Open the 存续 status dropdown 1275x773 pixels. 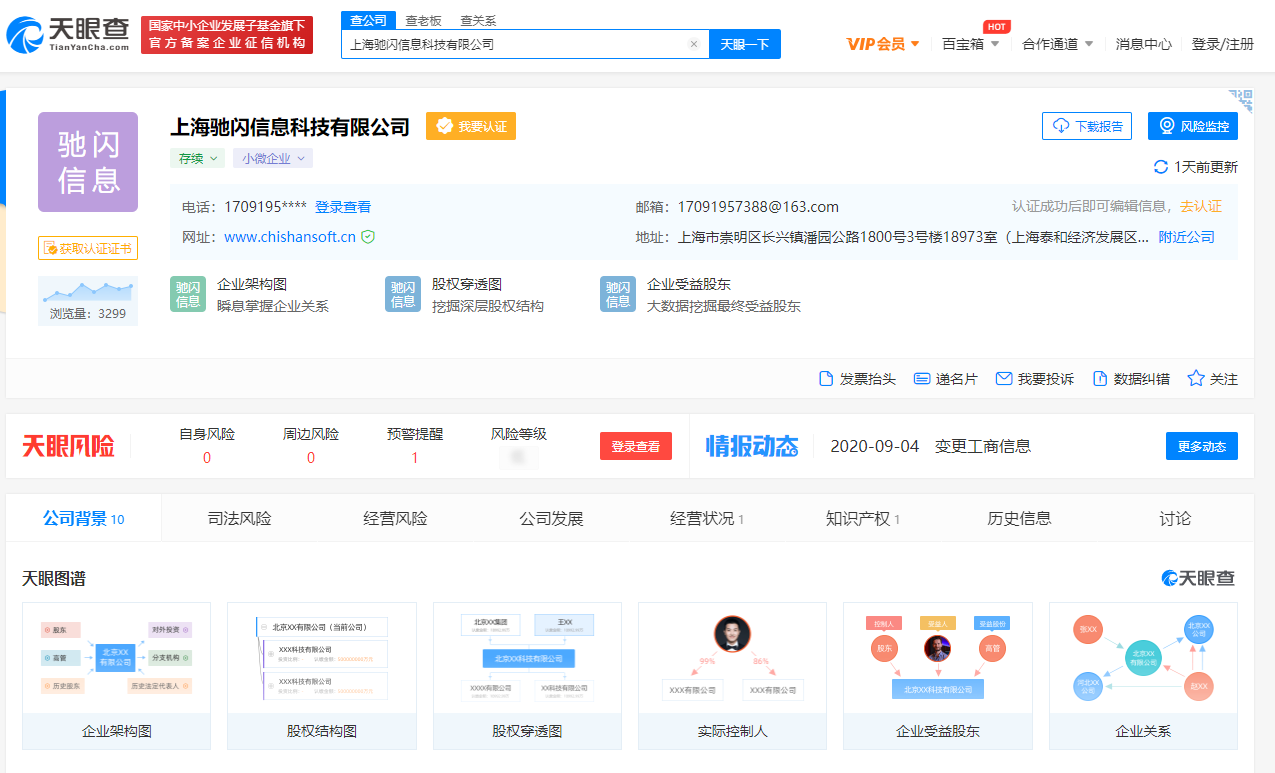click(x=195, y=158)
